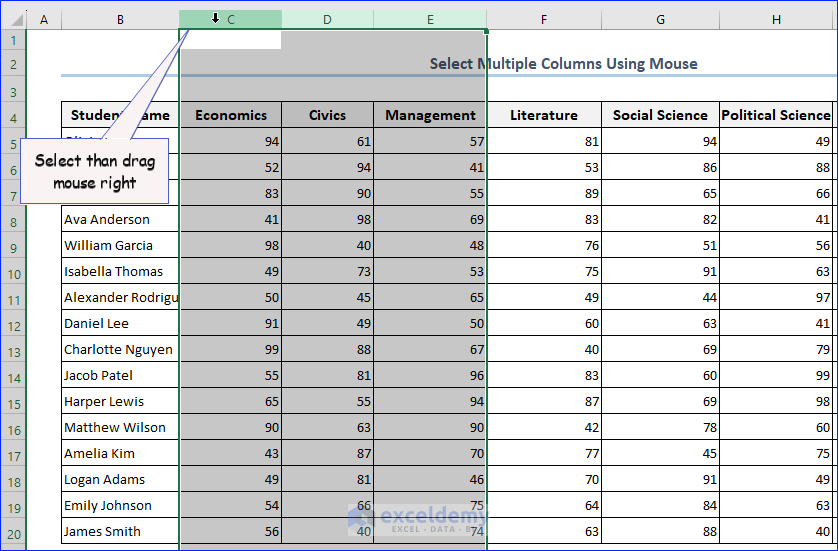Click Matthew Wilson's Social Science score 78

pyautogui.click(x=661, y=428)
